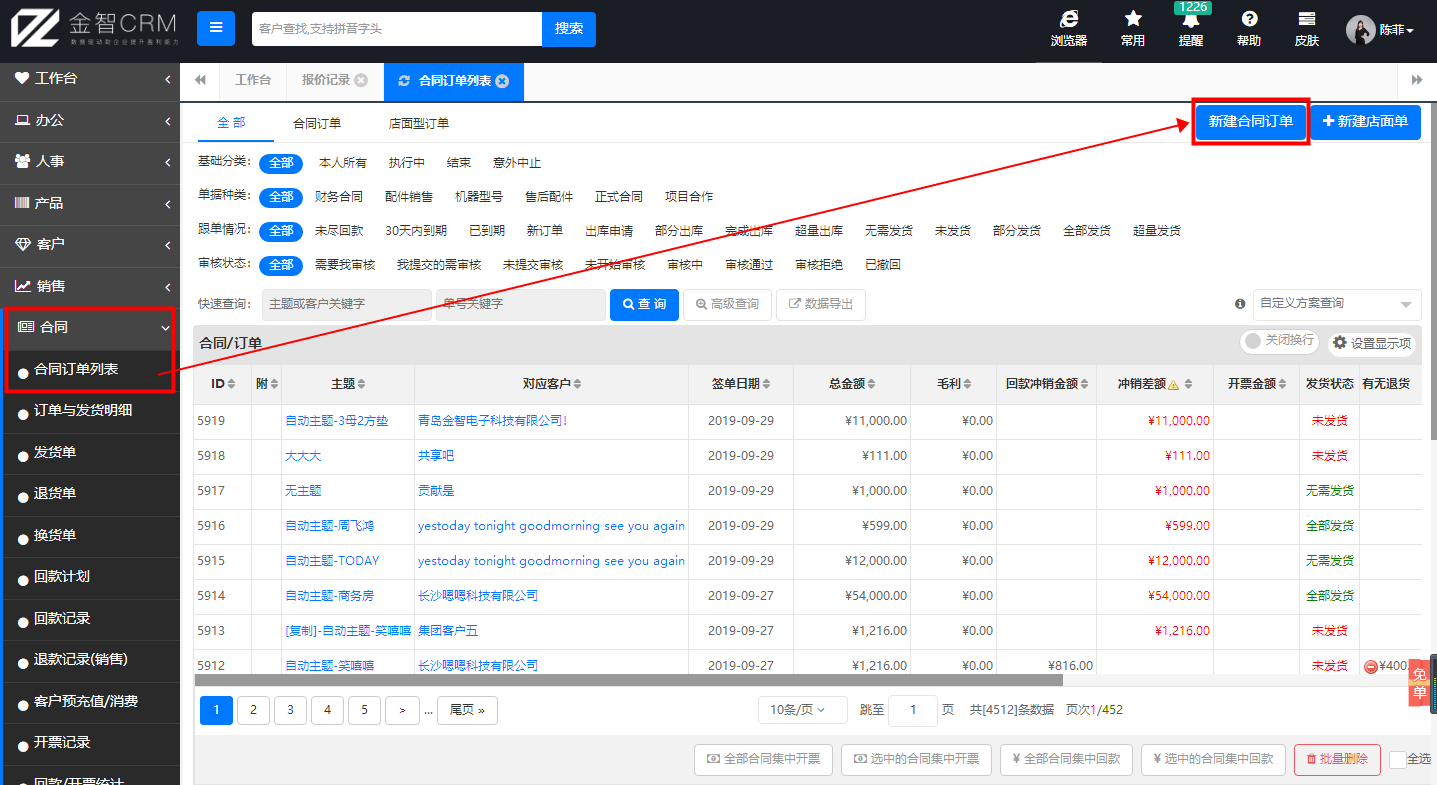The image size is (1437, 785).
Task: Sort by 回款冲销金额 column arrows
Action: pos(1085,384)
